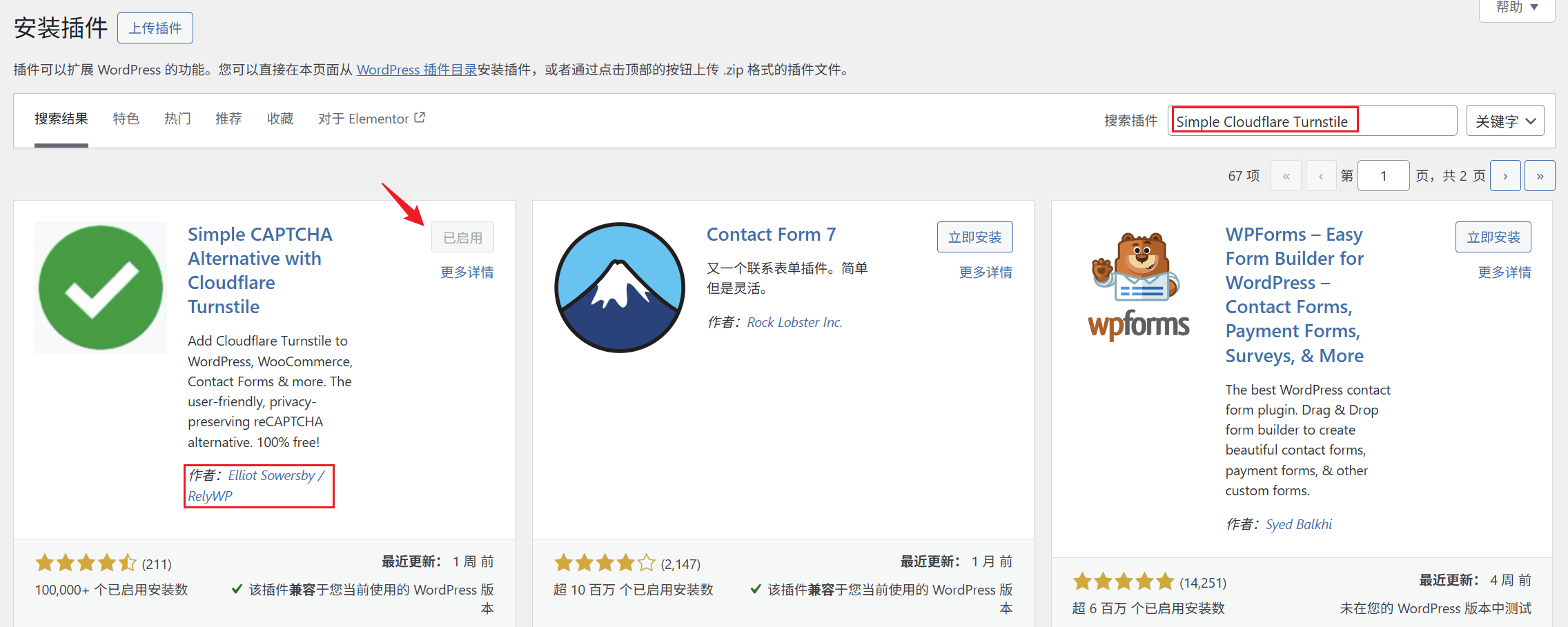
Task: Switch to the 热门 tab
Action: [x=177, y=119]
